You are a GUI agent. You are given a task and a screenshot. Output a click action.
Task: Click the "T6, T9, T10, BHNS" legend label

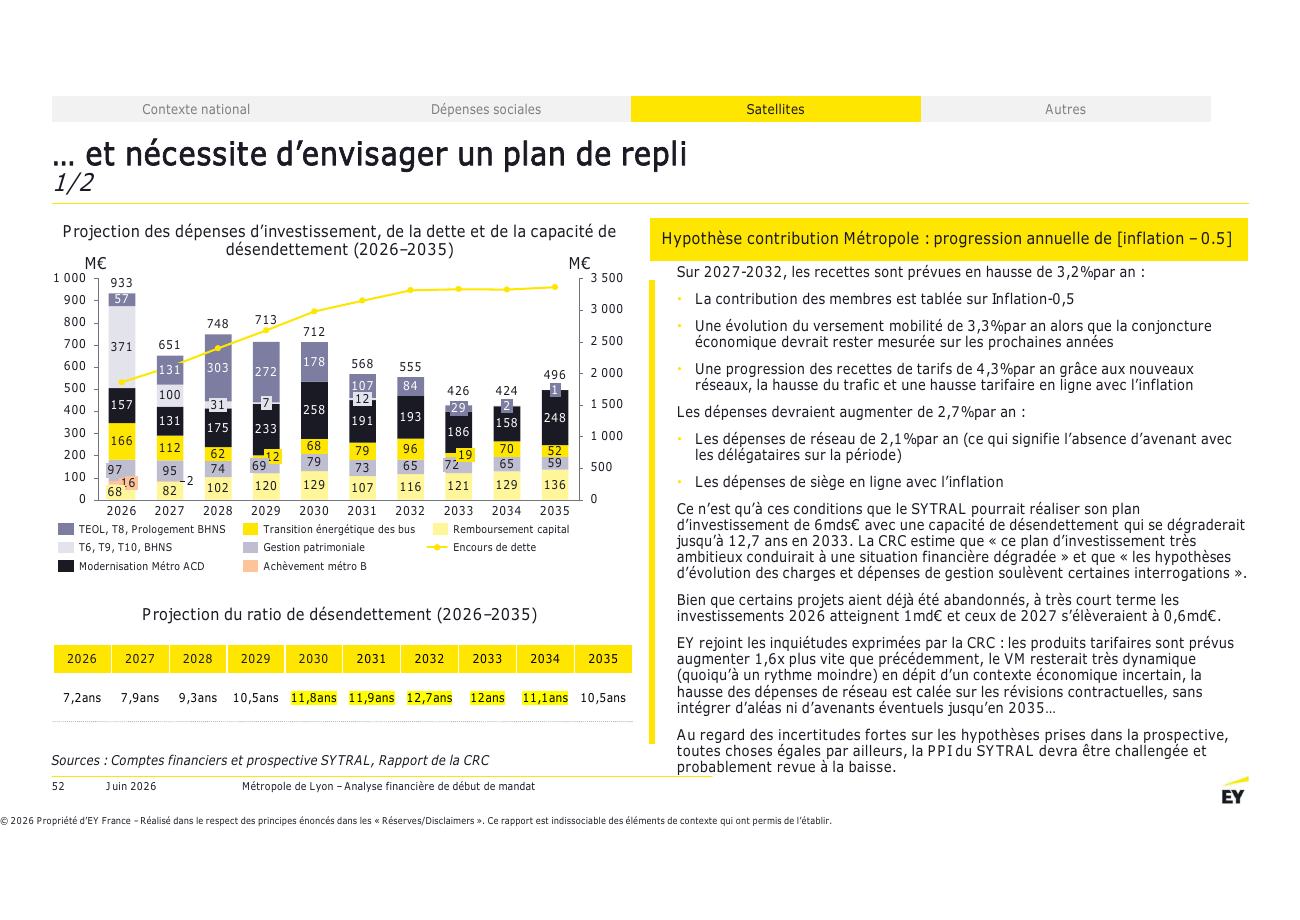125,547
